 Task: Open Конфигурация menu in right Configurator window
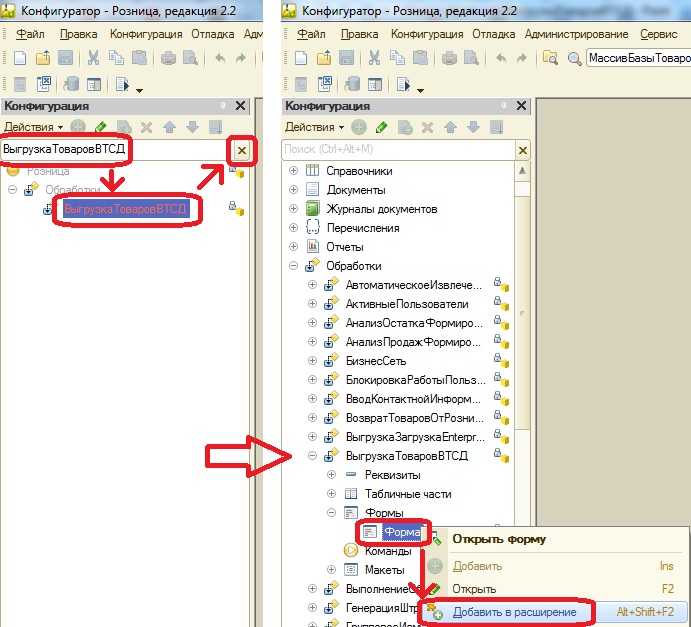coord(427,34)
